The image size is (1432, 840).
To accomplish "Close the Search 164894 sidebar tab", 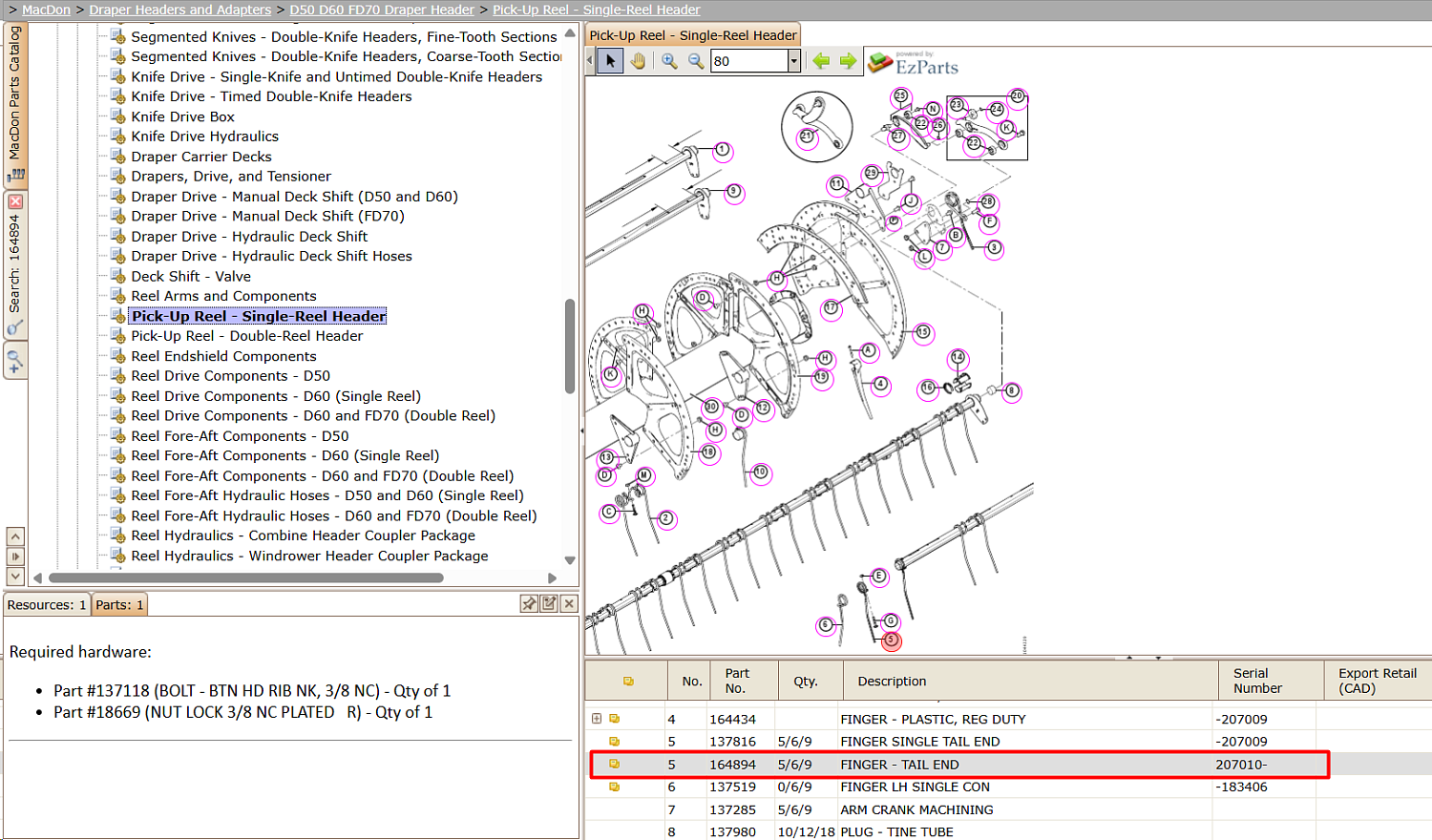I will coord(15,201).
